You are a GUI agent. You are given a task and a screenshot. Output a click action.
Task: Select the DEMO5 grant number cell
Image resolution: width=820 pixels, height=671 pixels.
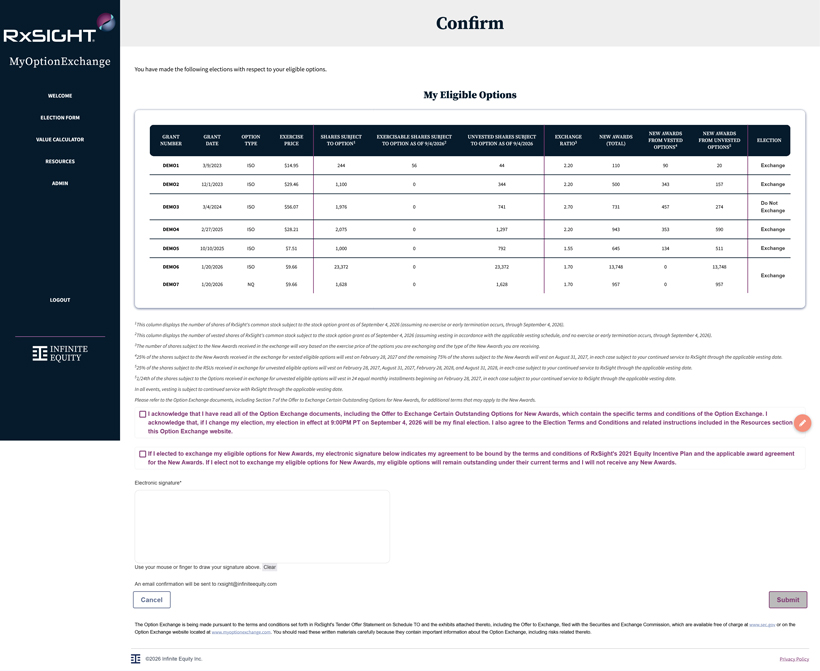coord(170,249)
